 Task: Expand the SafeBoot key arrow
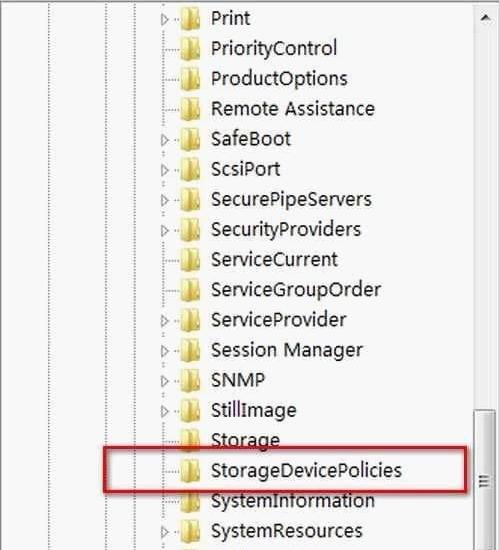pos(164,140)
